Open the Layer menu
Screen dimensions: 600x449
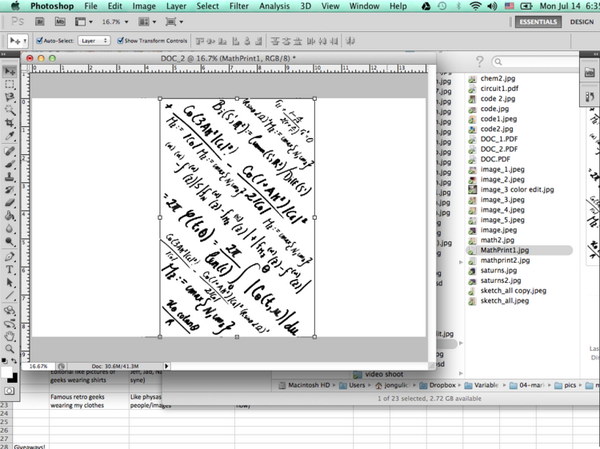(x=176, y=6)
